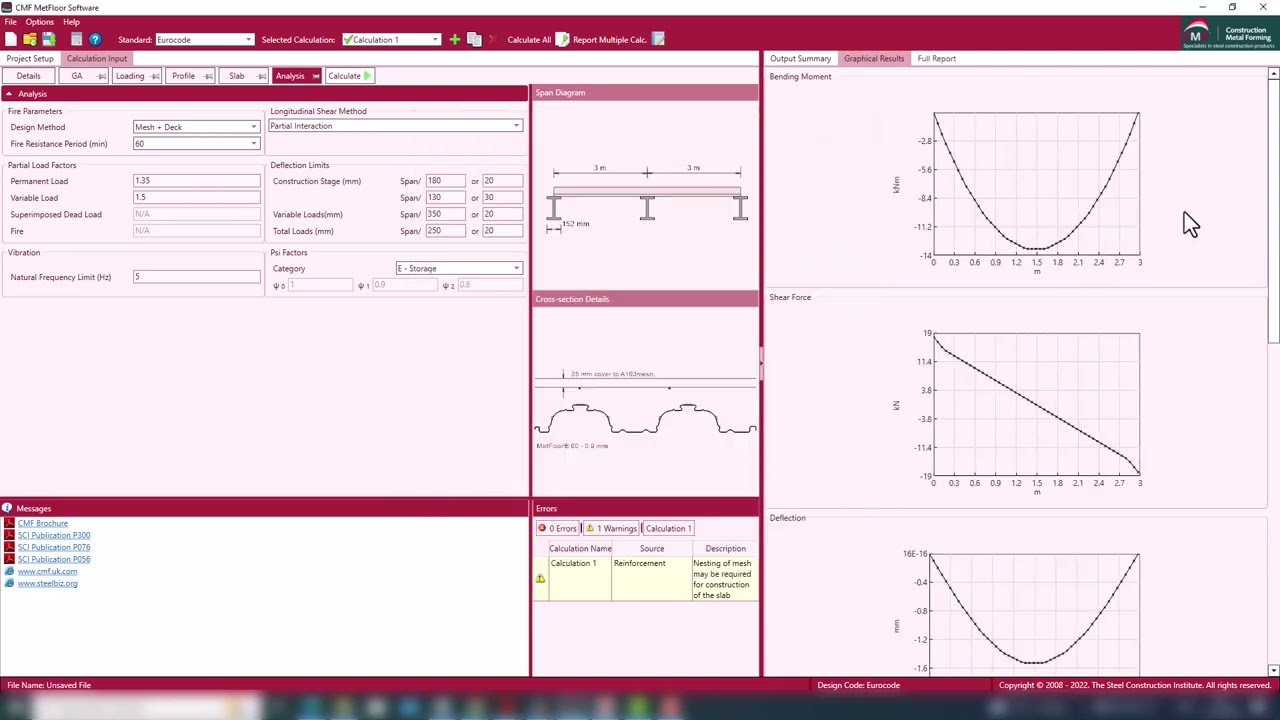The image size is (1280, 720).
Task: Open the Fire Resistance Period dropdown
Action: click(x=196, y=143)
